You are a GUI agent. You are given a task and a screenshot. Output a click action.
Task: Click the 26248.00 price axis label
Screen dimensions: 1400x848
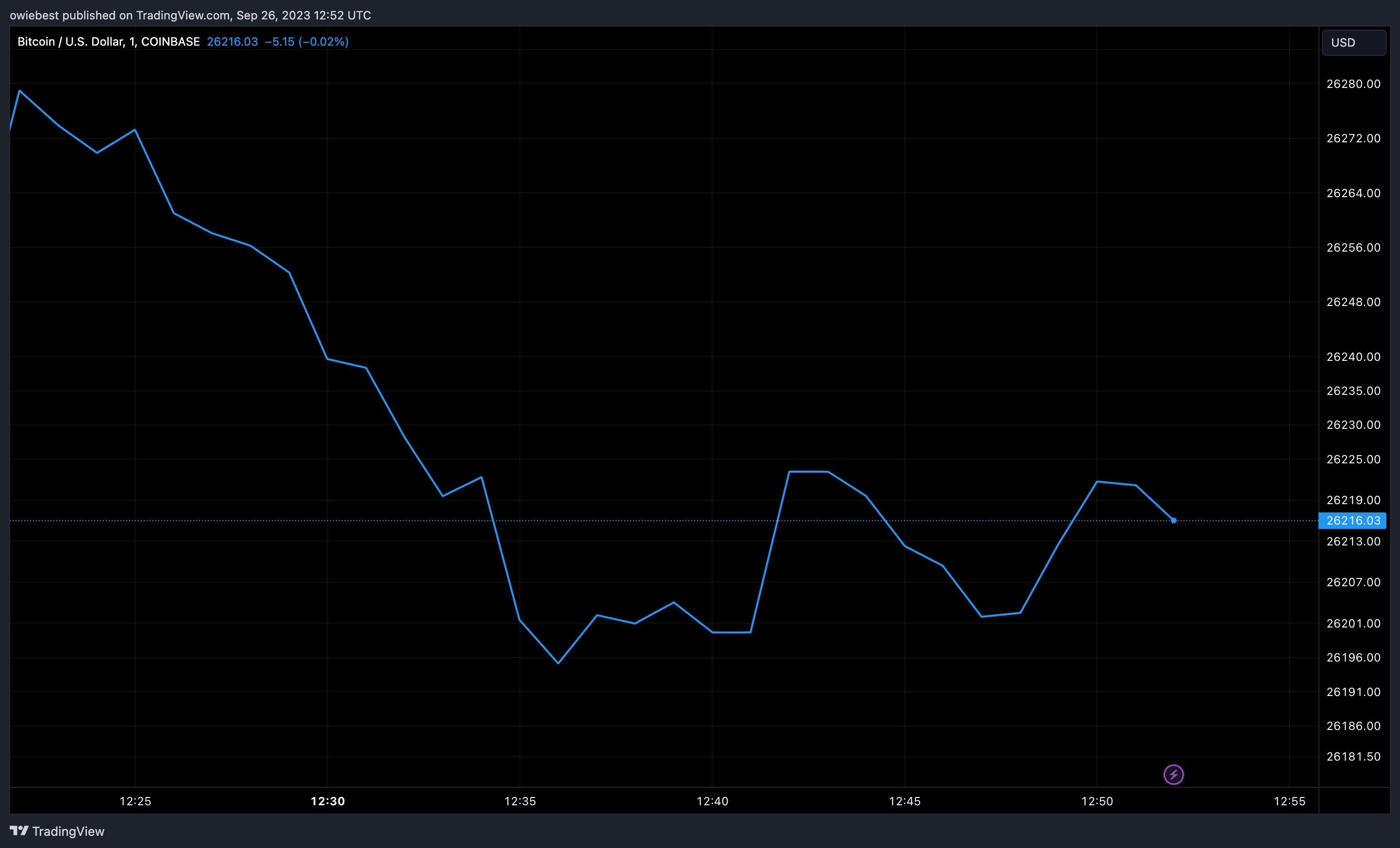[x=1353, y=303]
